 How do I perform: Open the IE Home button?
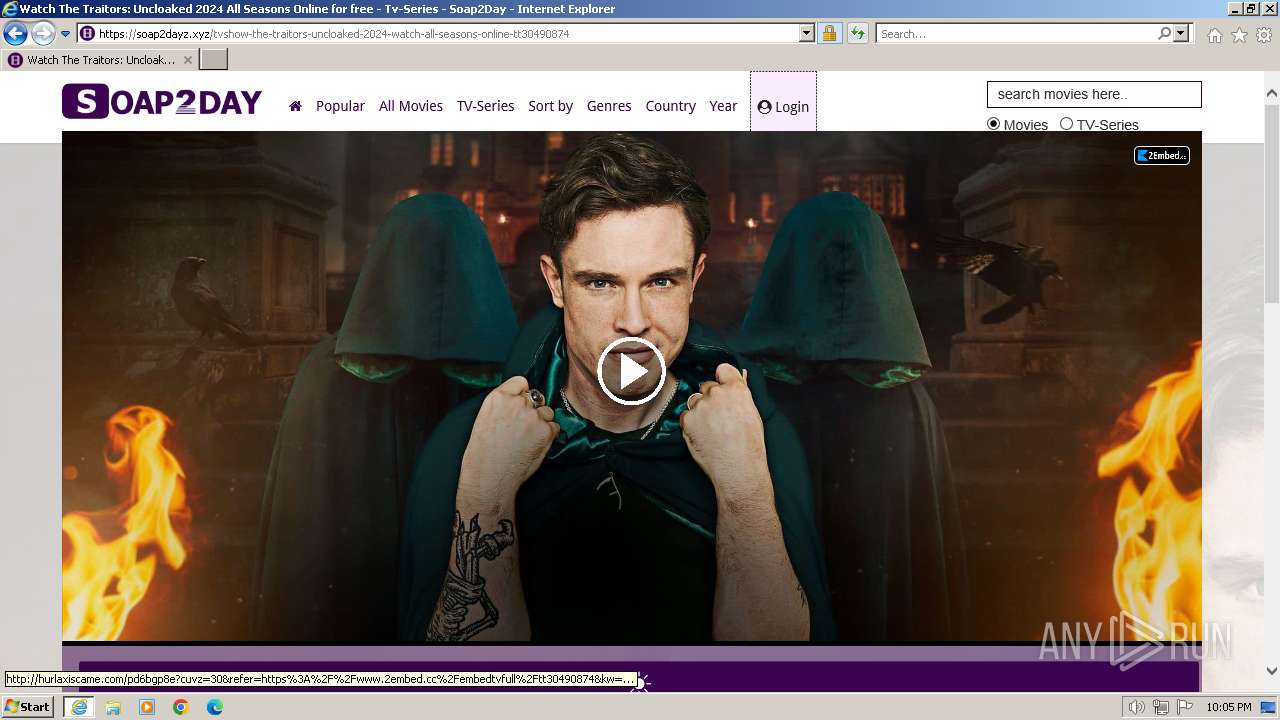click(1214, 35)
